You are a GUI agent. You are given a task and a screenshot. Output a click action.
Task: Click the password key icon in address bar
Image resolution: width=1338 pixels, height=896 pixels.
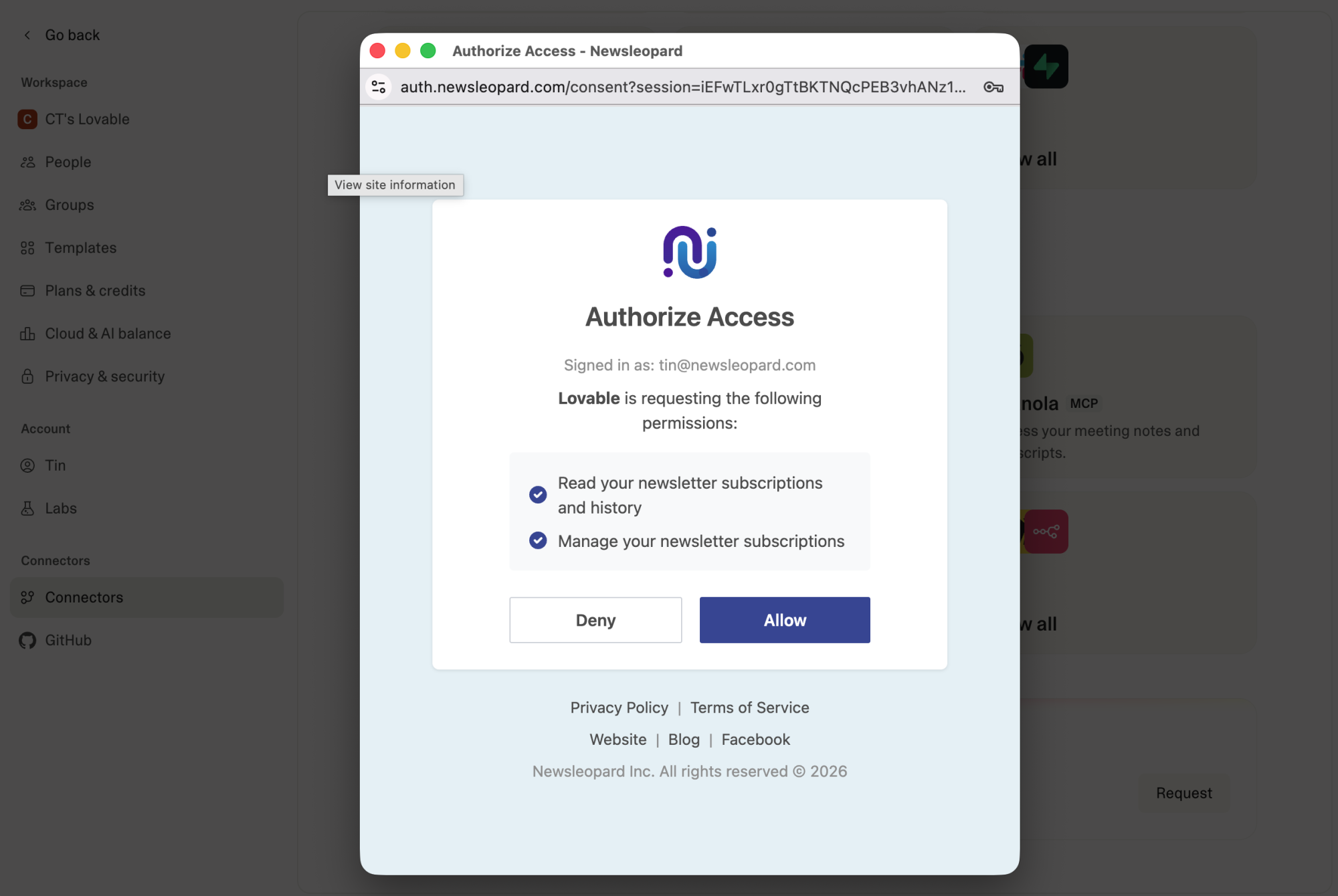coord(993,87)
